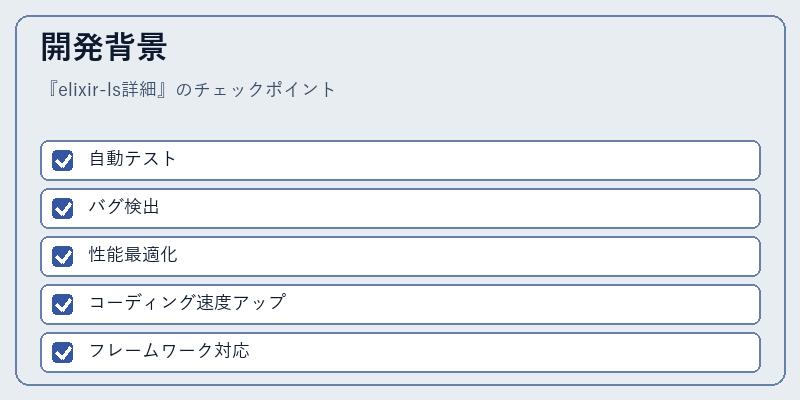Click the バグ検出 label text
Screen dimensions: 800x400
[124, 207]
